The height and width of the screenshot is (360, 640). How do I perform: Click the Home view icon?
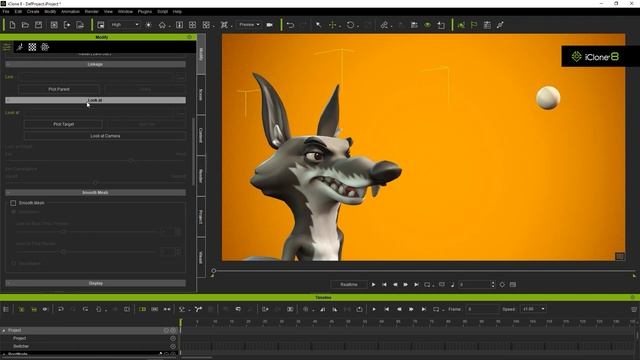(162, 25)
